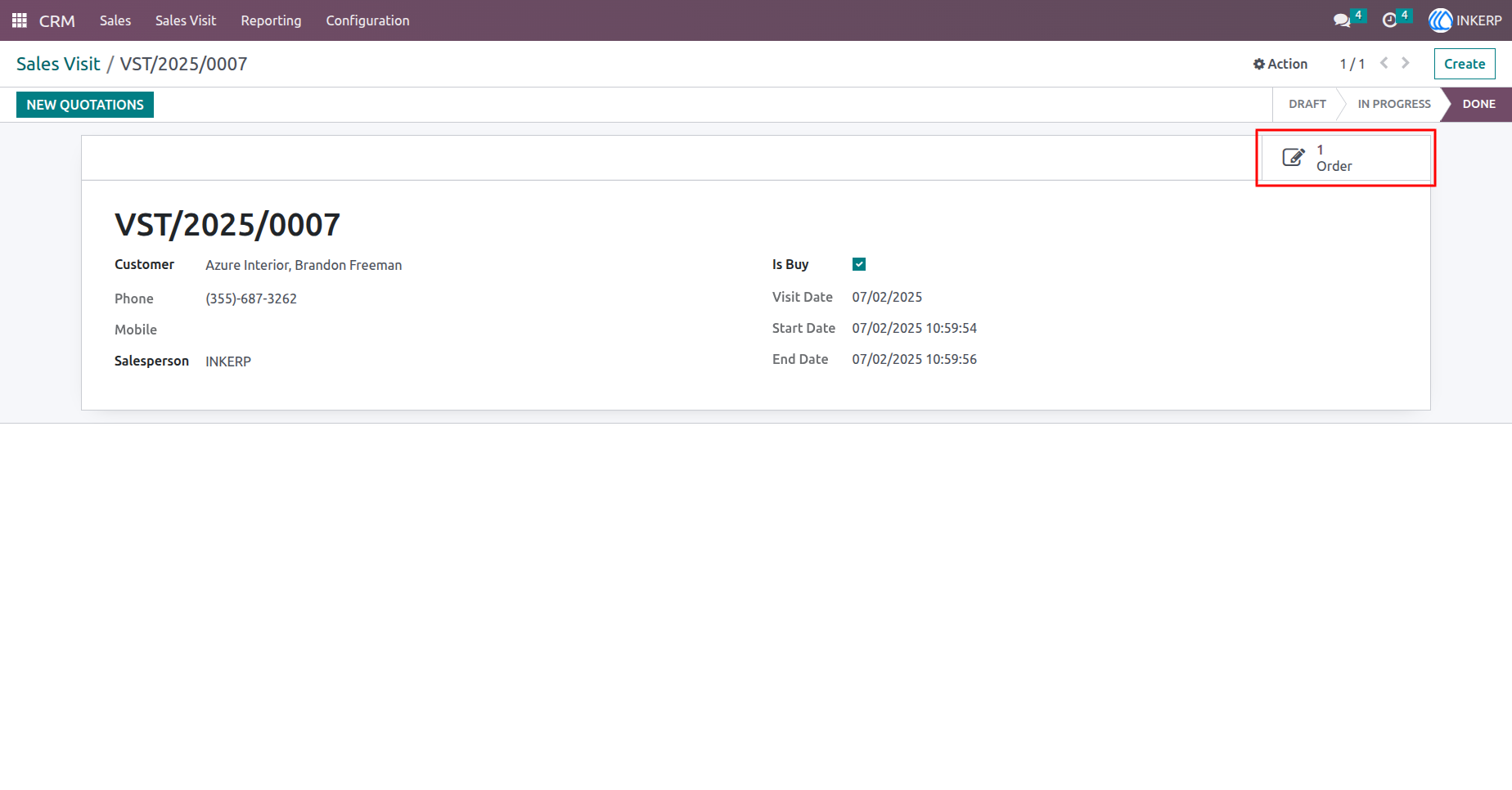Viewport: 1512px width, 790px height.
Task: Click the INKERP user avatar
Action: pos(1440,20)
